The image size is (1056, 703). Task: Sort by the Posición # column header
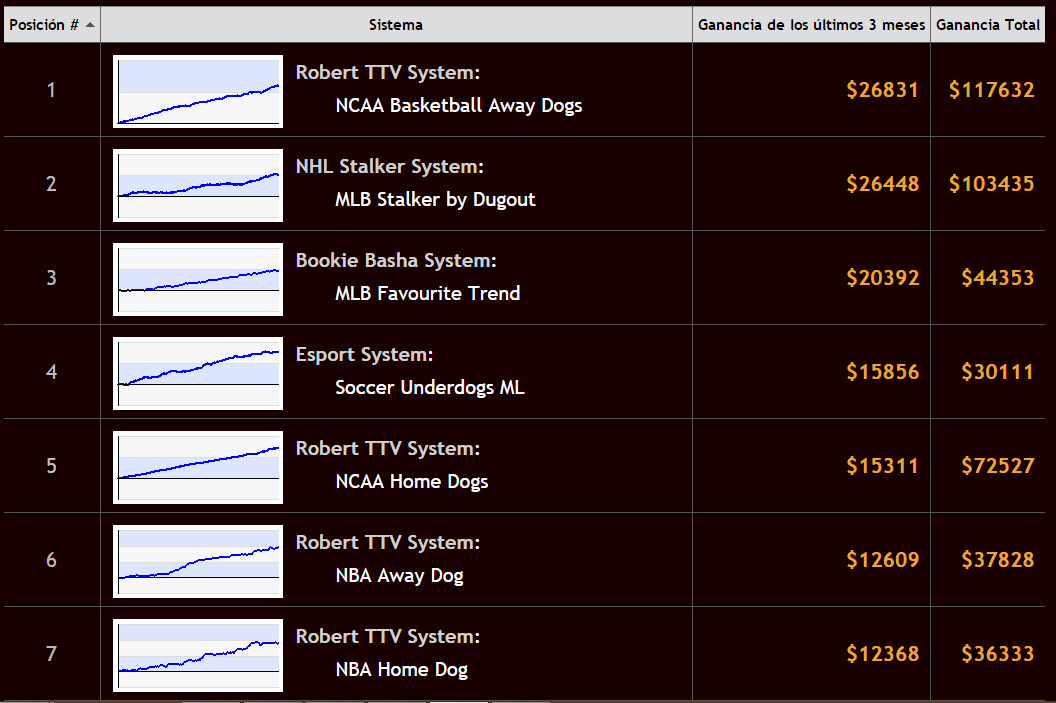(52, 25)
